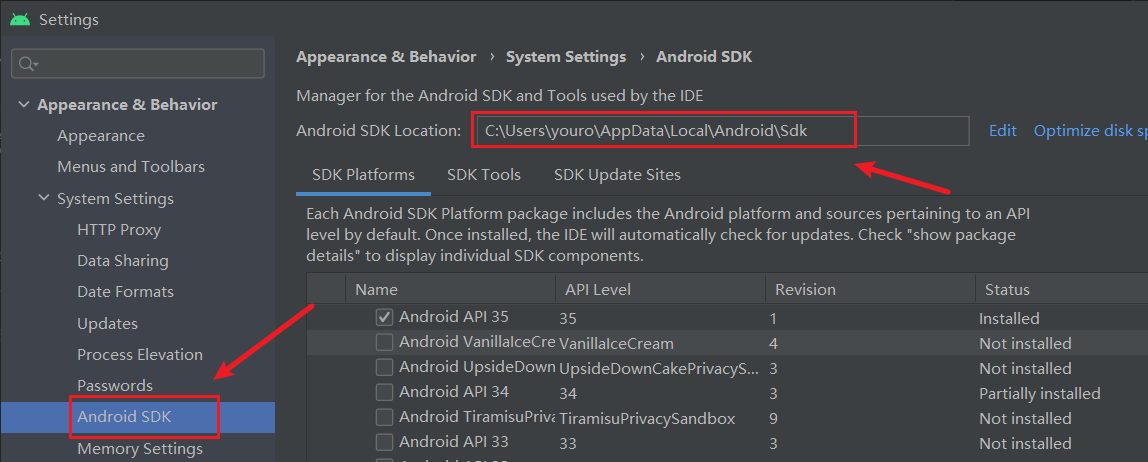This screenshot has height=462, width=1148.
Task: Check the Android VanillaIceCream checkbox
Action: (384, 342)
